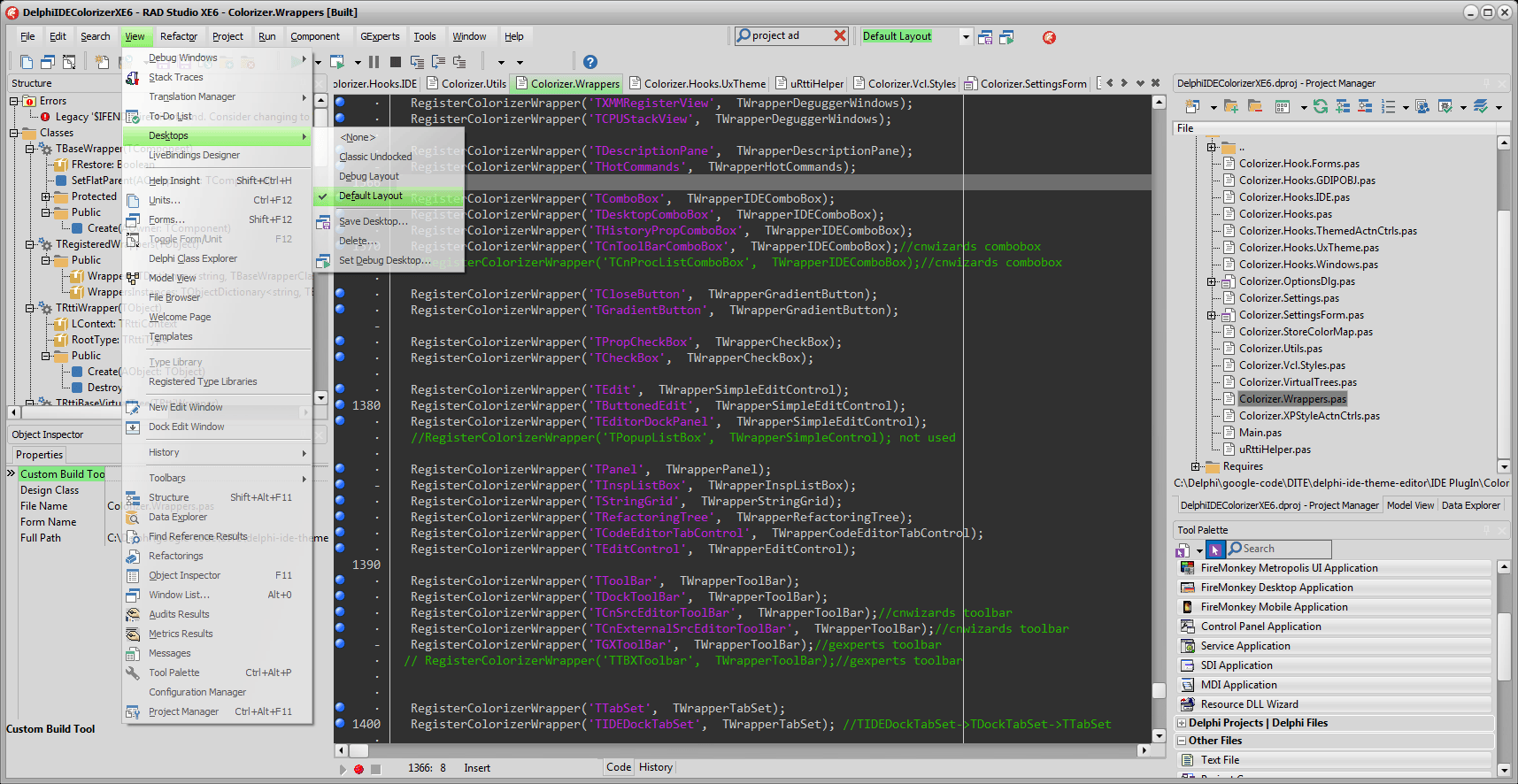Viewport: 1518px width, 784px height.
Task: Open the Refactor menu
Action: 179,36
